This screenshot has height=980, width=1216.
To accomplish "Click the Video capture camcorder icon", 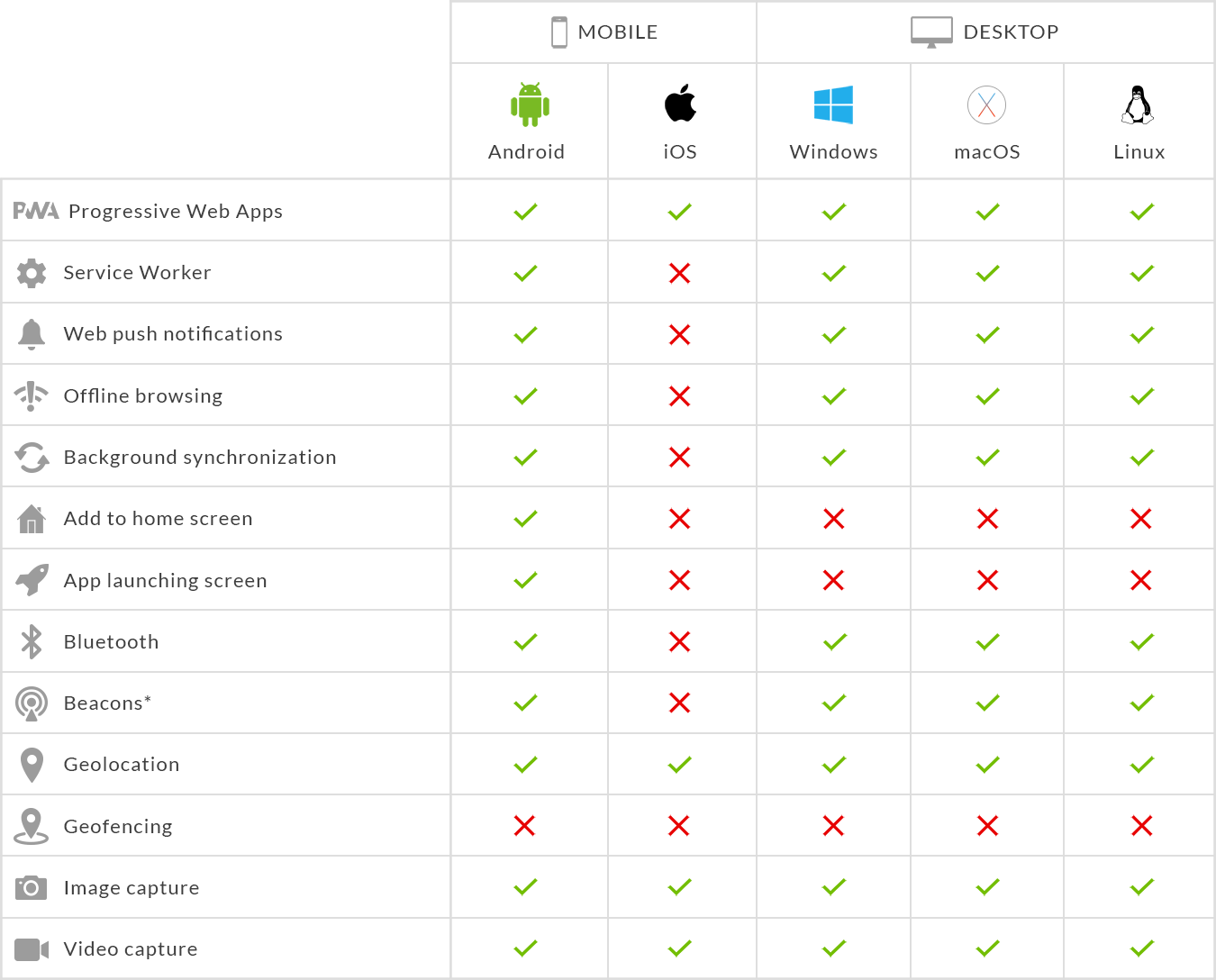I will point(32,949).
